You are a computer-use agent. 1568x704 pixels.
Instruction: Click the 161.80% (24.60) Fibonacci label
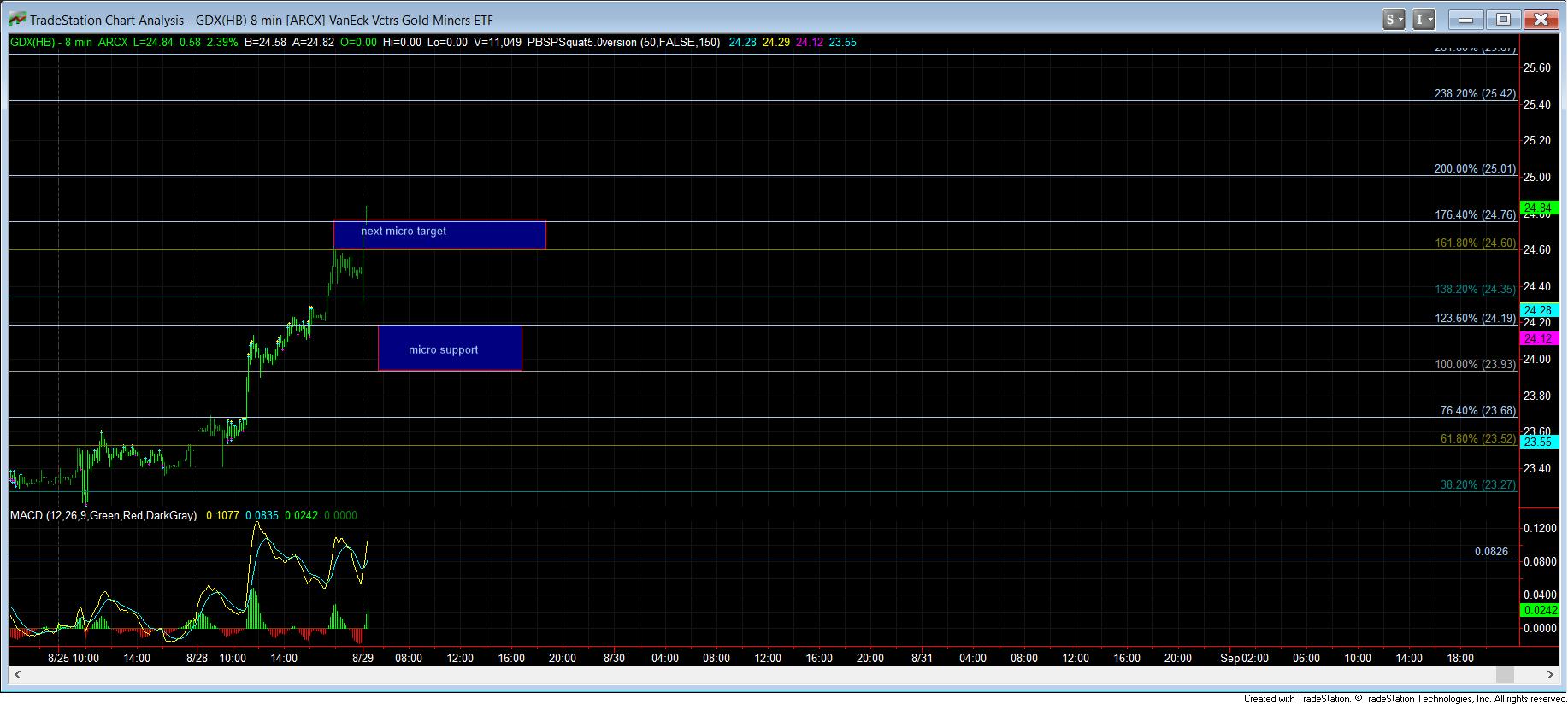pyautogui.click(x=1475, y=243)
